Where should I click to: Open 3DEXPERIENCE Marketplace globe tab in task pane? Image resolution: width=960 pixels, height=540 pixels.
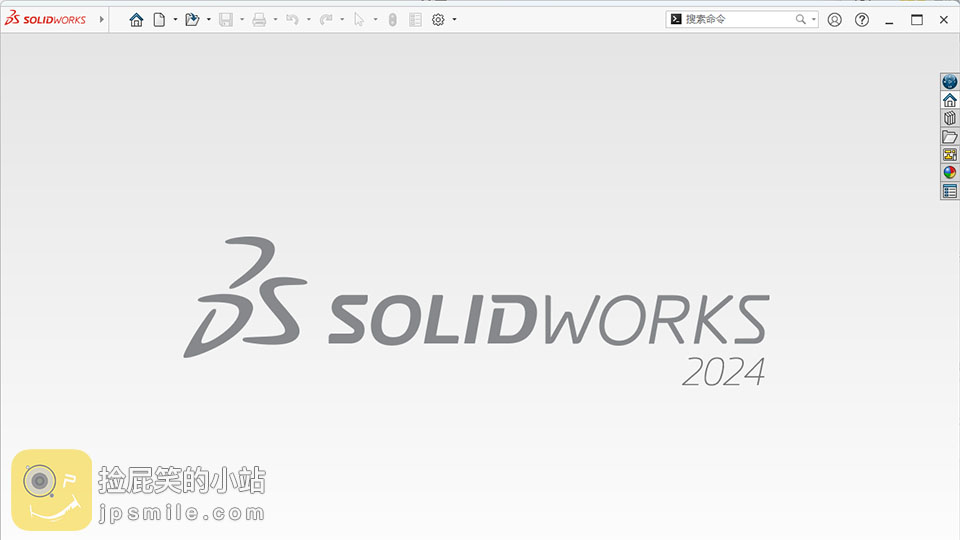[949, 82]
